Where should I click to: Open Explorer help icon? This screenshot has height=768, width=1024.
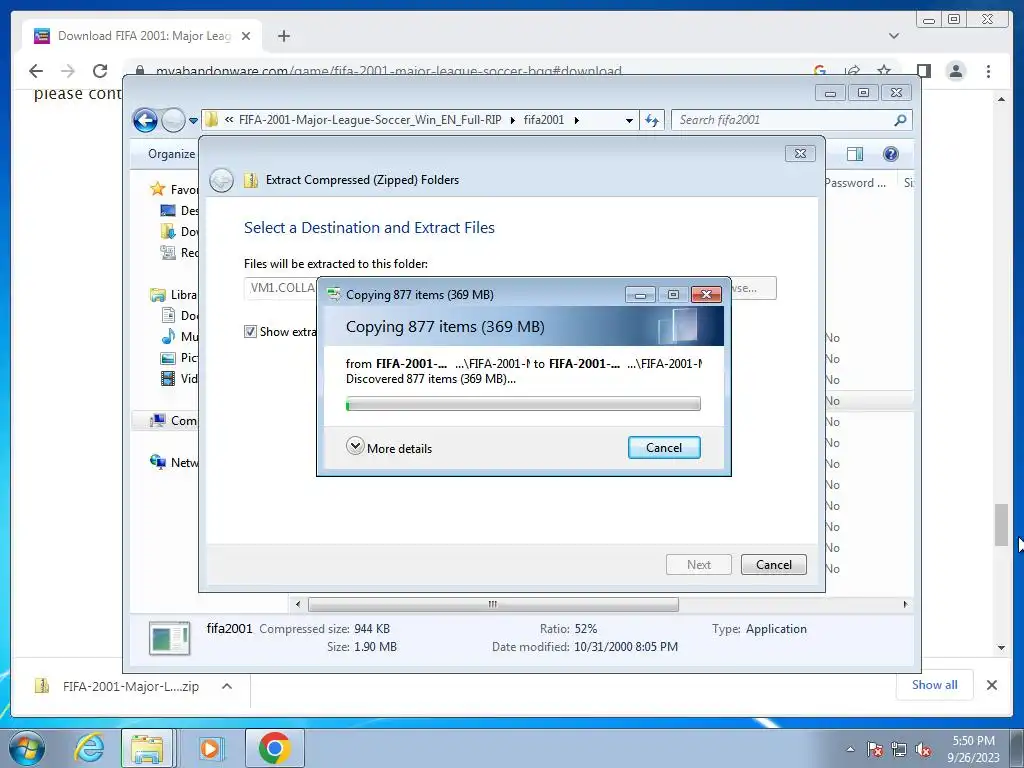pyautogui.click(x=890, y=154)
